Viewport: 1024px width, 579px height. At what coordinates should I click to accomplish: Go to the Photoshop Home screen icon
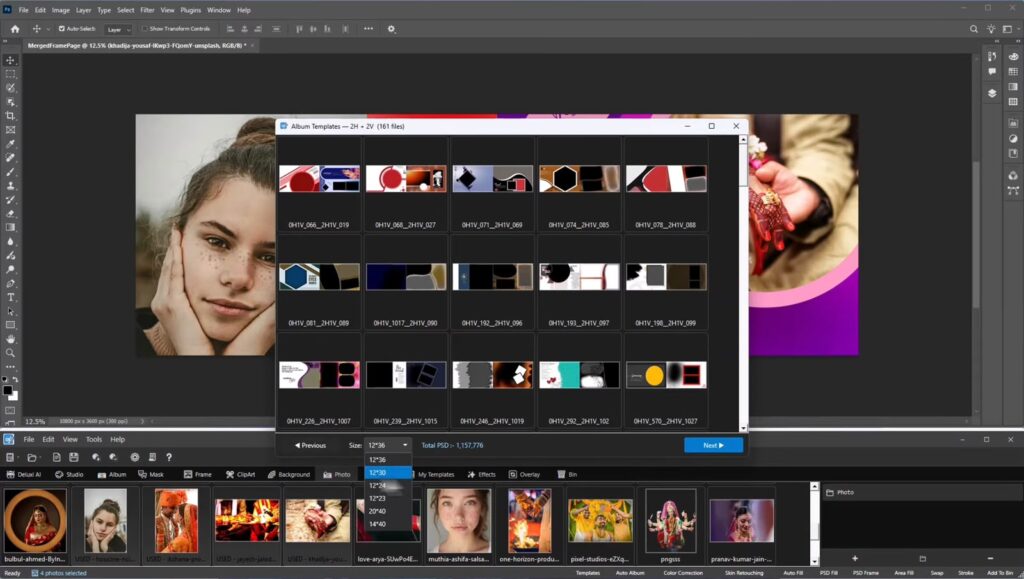pos(15,29)
